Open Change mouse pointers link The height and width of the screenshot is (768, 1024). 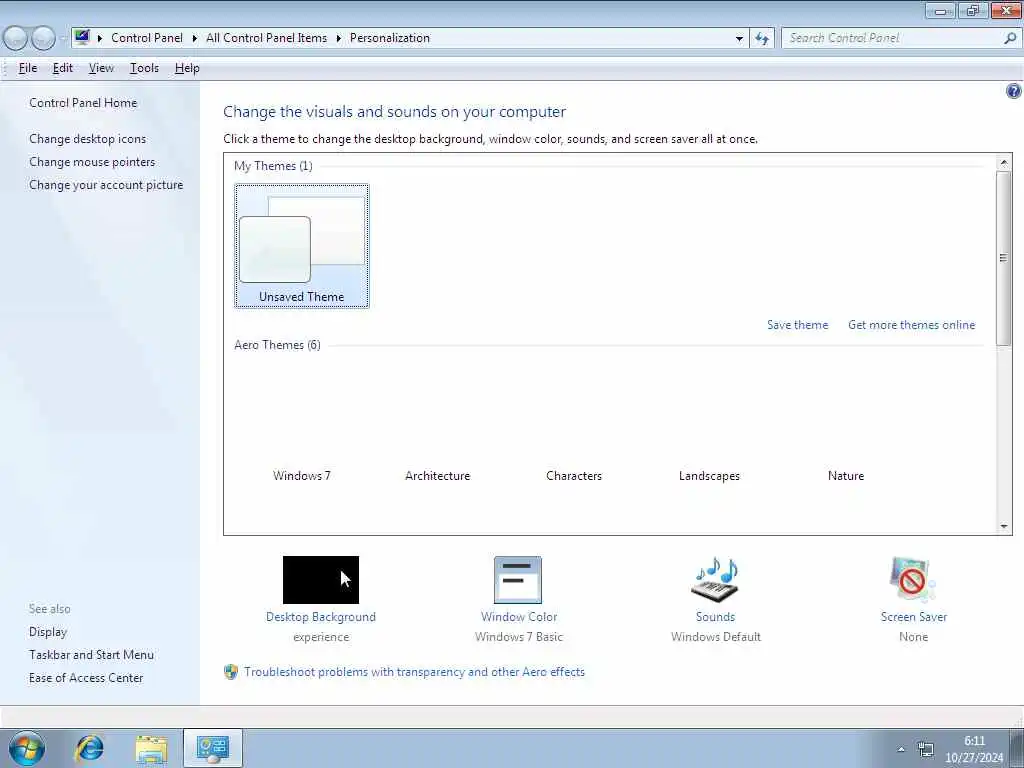click(x=92, y=161)
